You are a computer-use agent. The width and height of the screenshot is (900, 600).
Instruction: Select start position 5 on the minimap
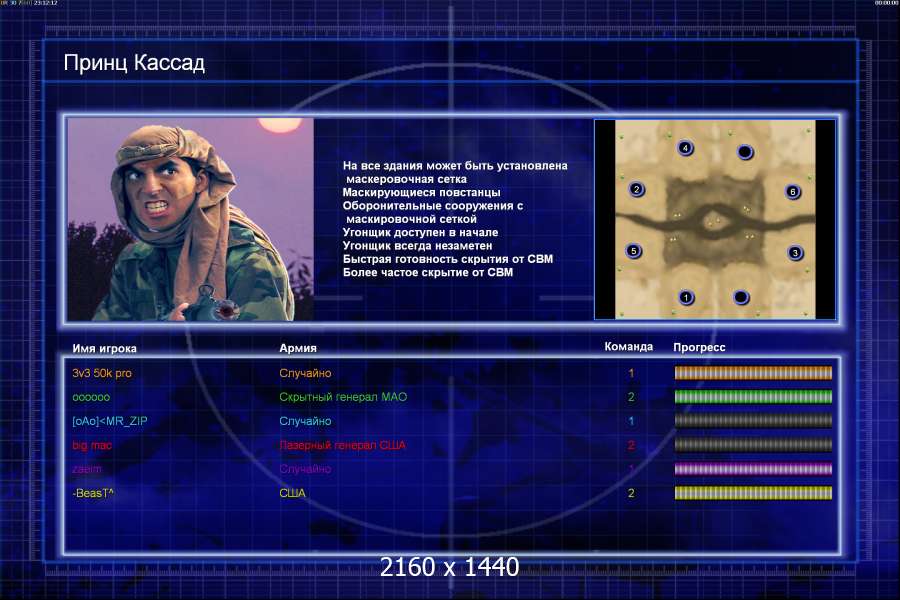click(x=634, y=251)
